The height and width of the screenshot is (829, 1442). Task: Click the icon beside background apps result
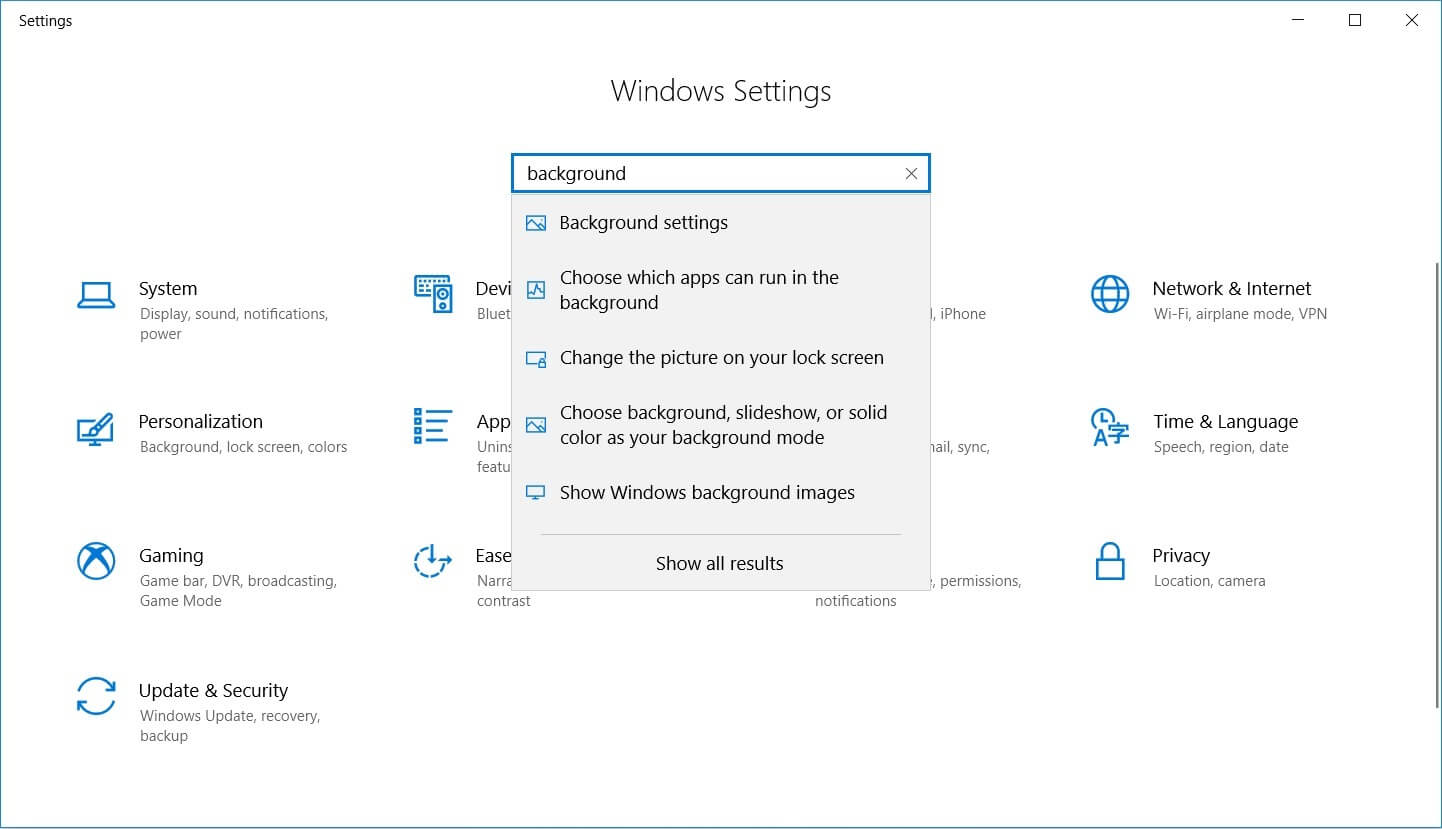tap(536, 290)
